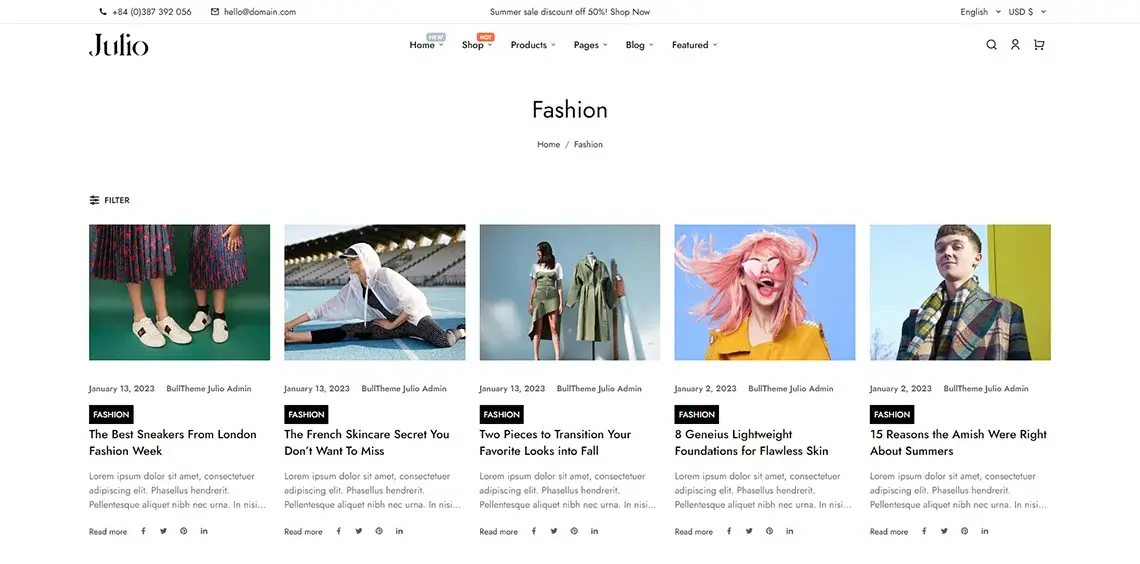Expand the Pages menu
This screenshot has width=1140, height=564.
pyautogui.click(x=590, y=45)
